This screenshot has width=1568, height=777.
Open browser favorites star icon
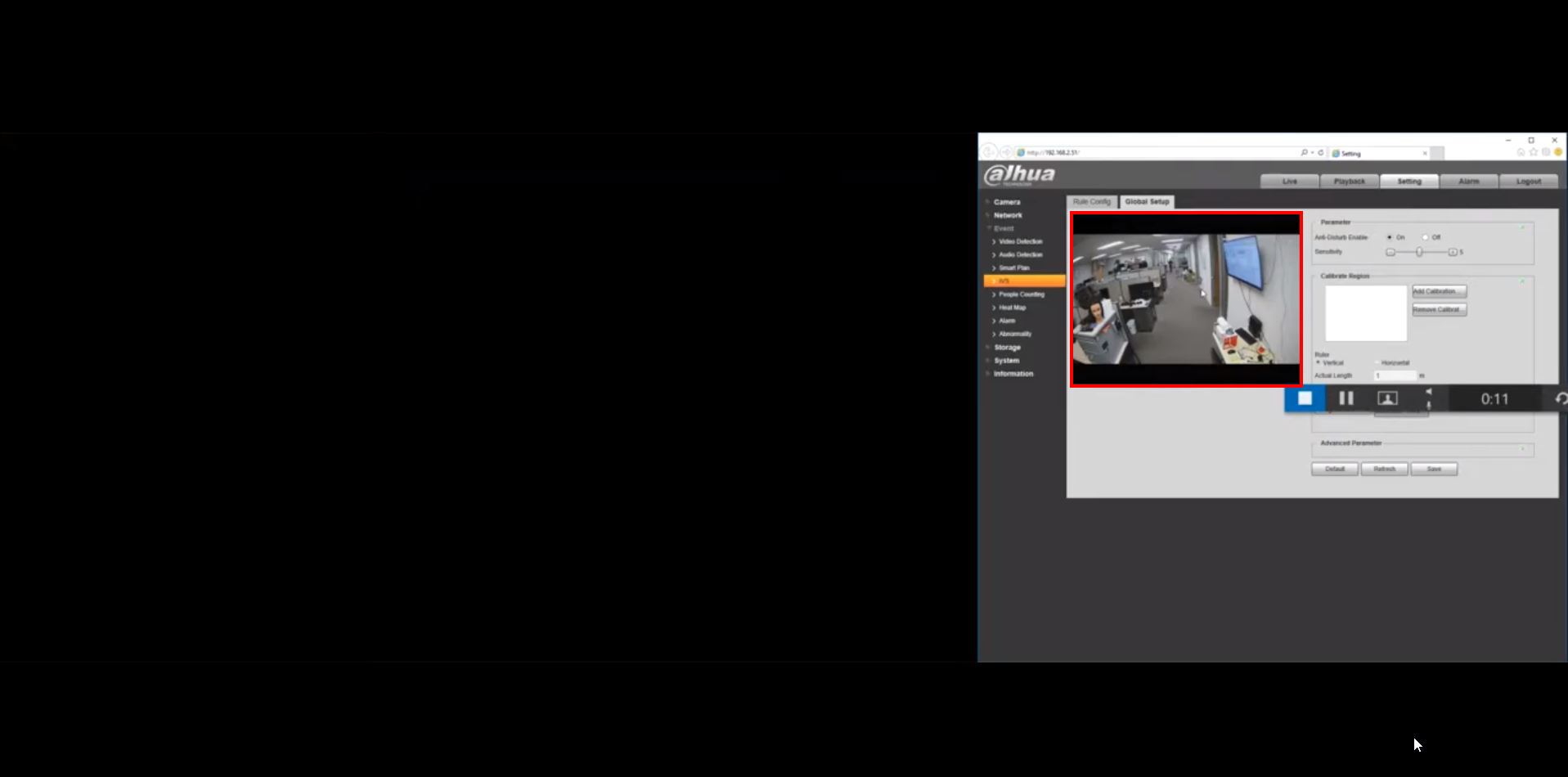pyautogui.click(x=1533, y=152)
